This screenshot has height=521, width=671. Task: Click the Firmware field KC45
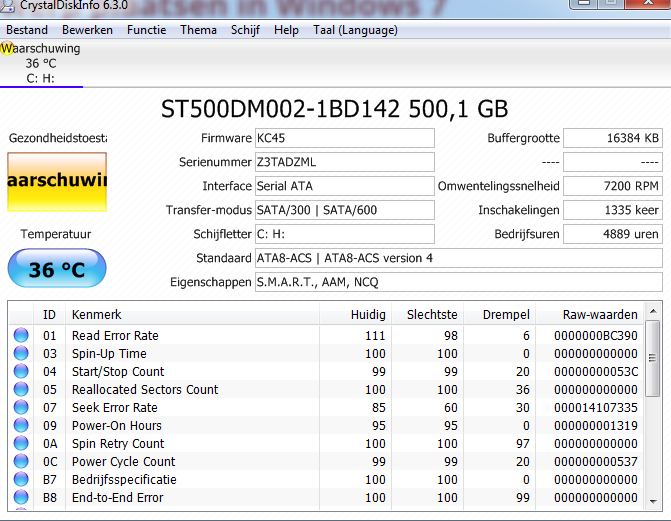pyautogui.click(x=345, y=138)
